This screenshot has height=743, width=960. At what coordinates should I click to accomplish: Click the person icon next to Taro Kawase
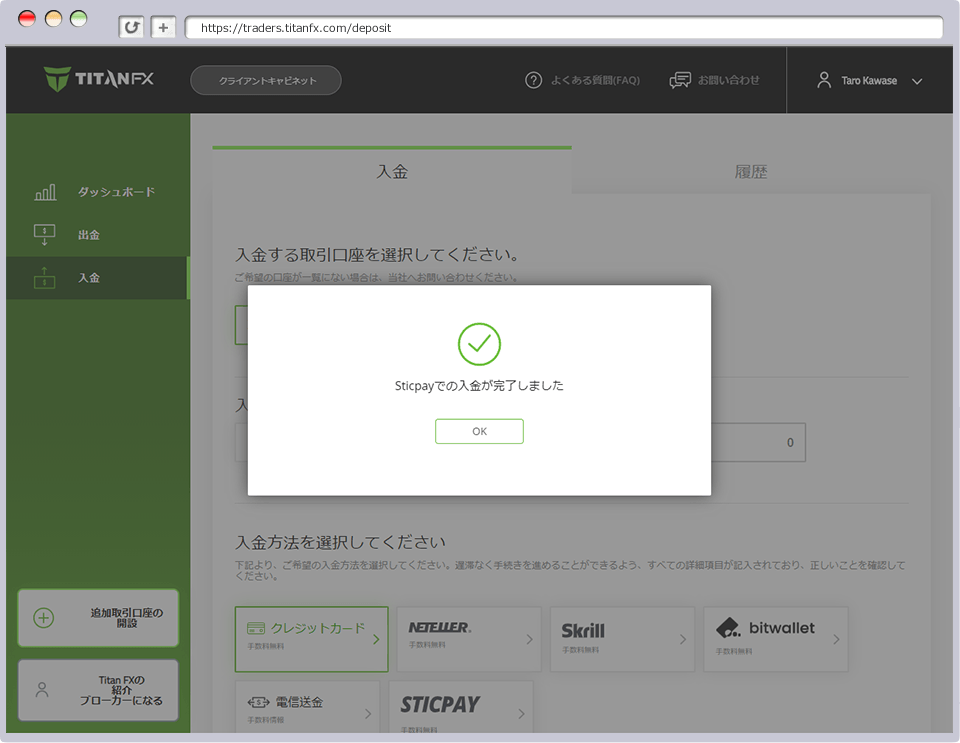[823, 80]
